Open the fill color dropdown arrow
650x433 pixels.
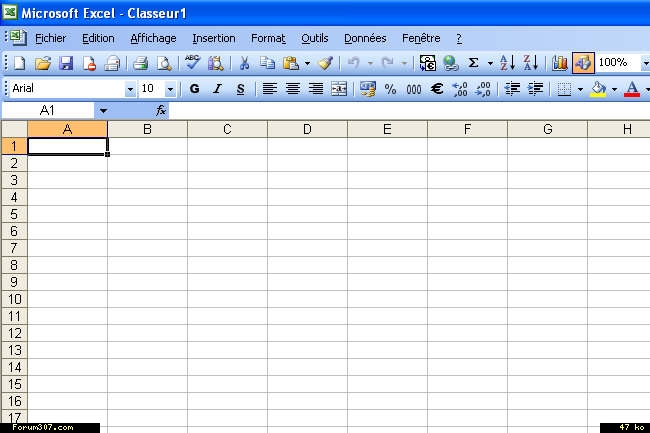[614, 90]
